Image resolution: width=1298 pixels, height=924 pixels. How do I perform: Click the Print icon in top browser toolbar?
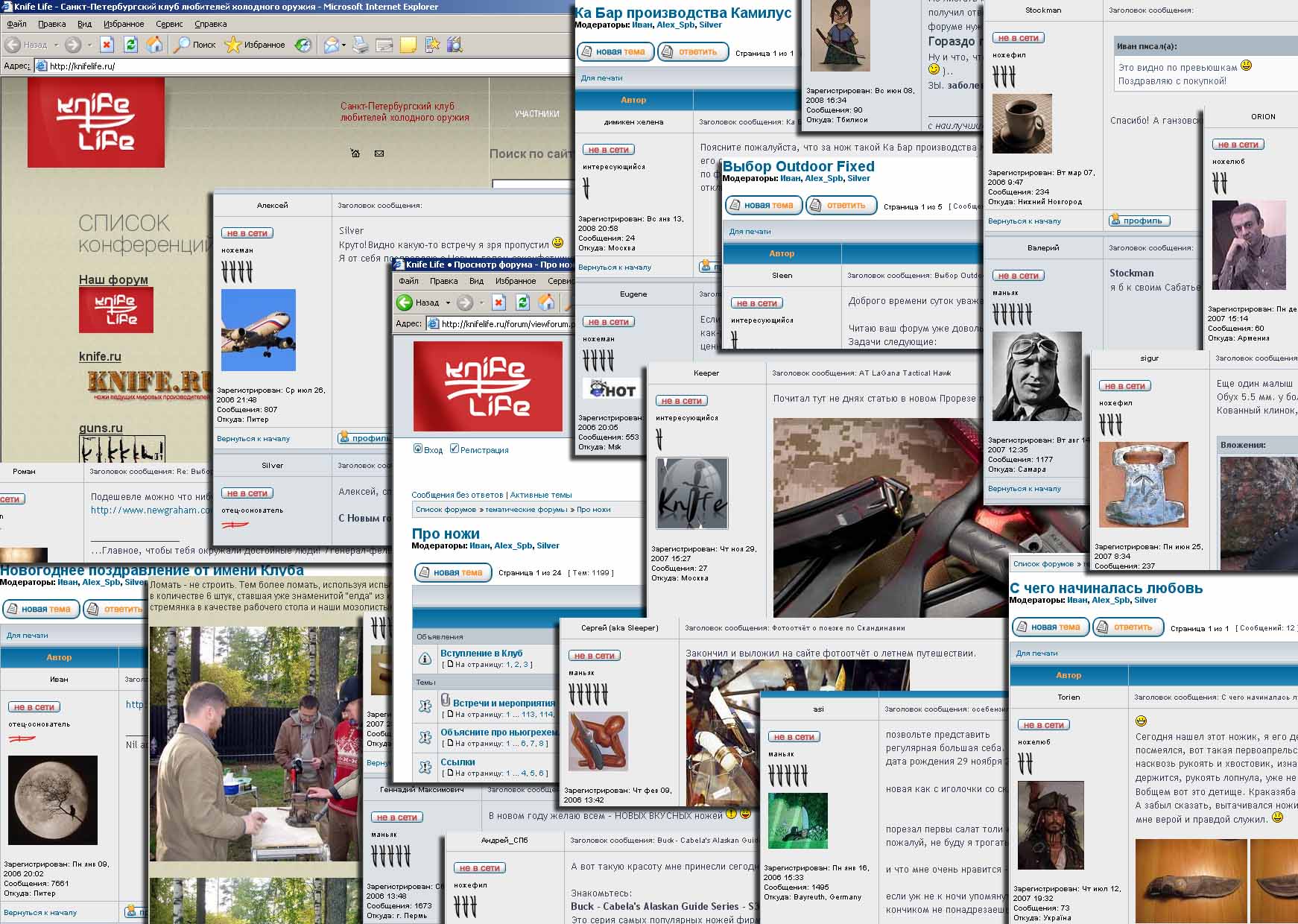point(361,45)
